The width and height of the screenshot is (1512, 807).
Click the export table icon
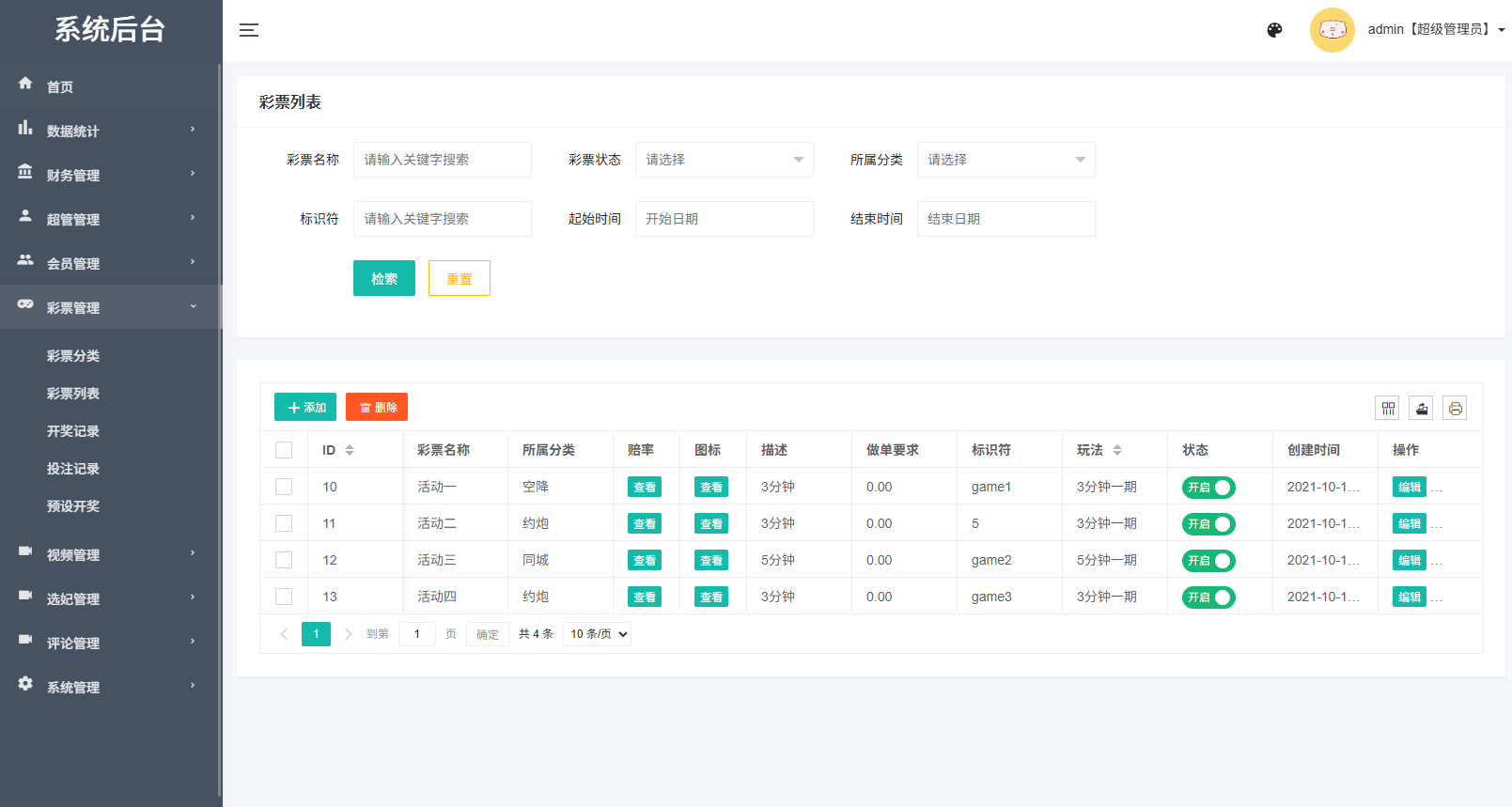(x=1421, y=408)
